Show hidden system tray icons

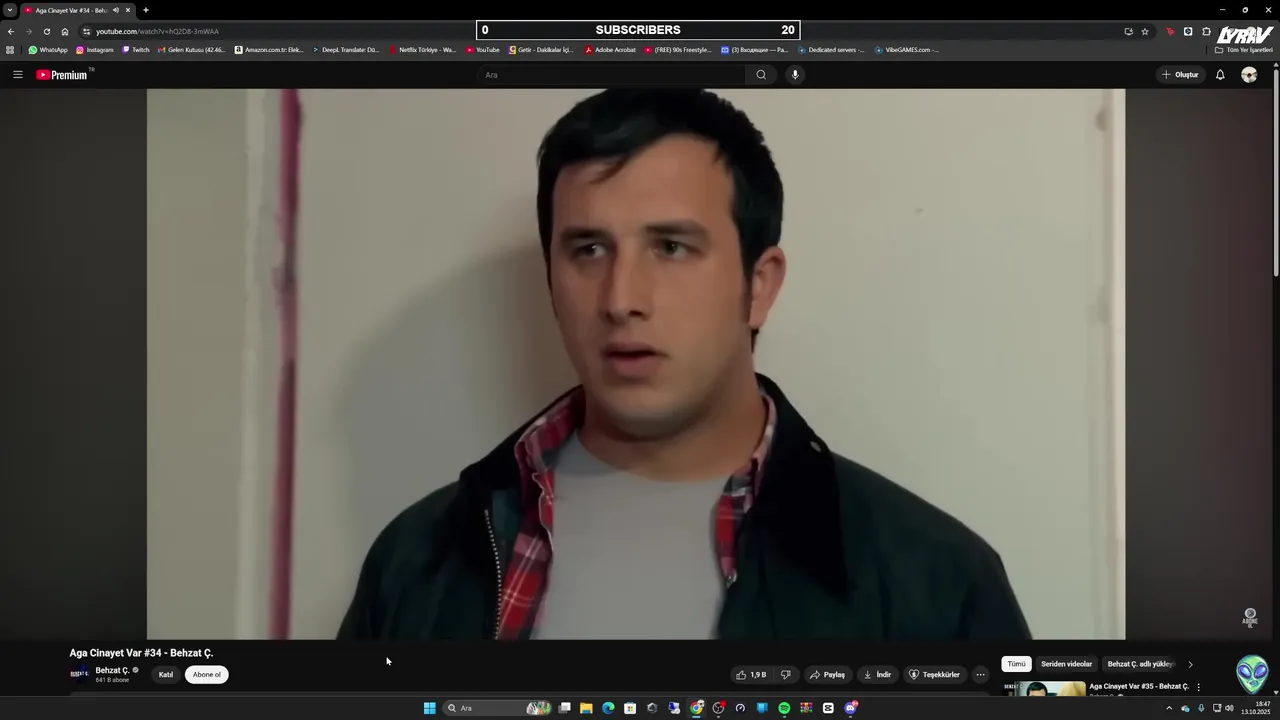coord(1169,708)
